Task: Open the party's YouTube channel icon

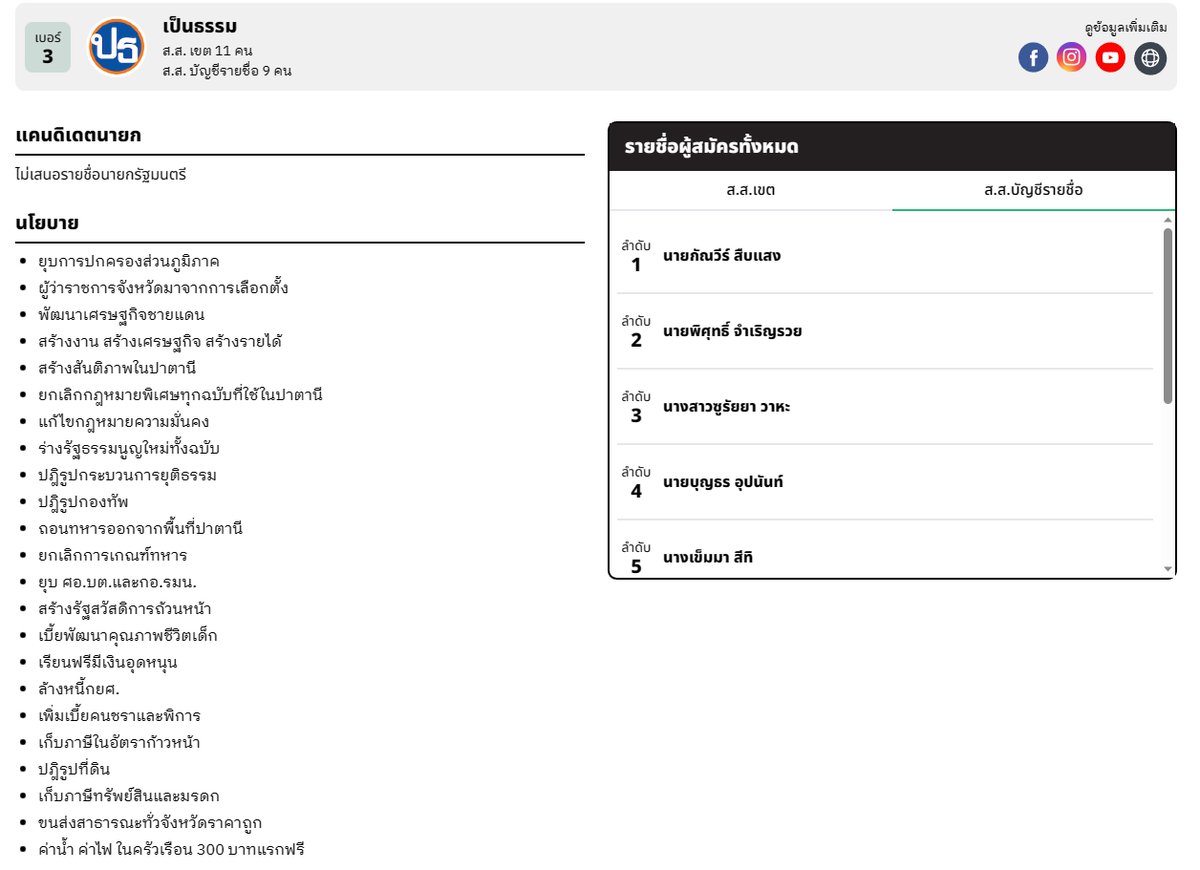Action: click(1110, 58)
